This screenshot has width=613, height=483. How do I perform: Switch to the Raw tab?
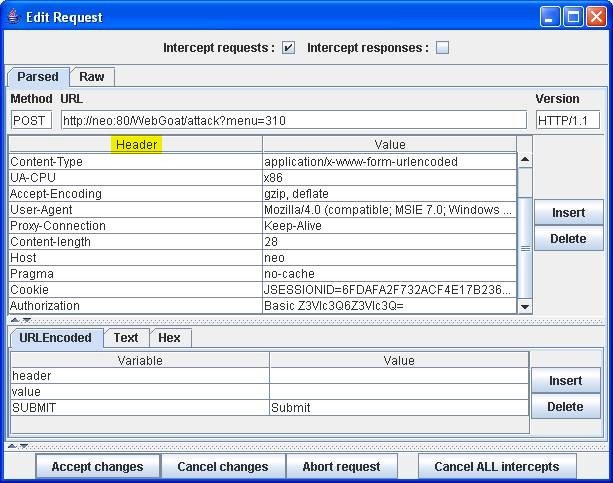coord(92,77)
